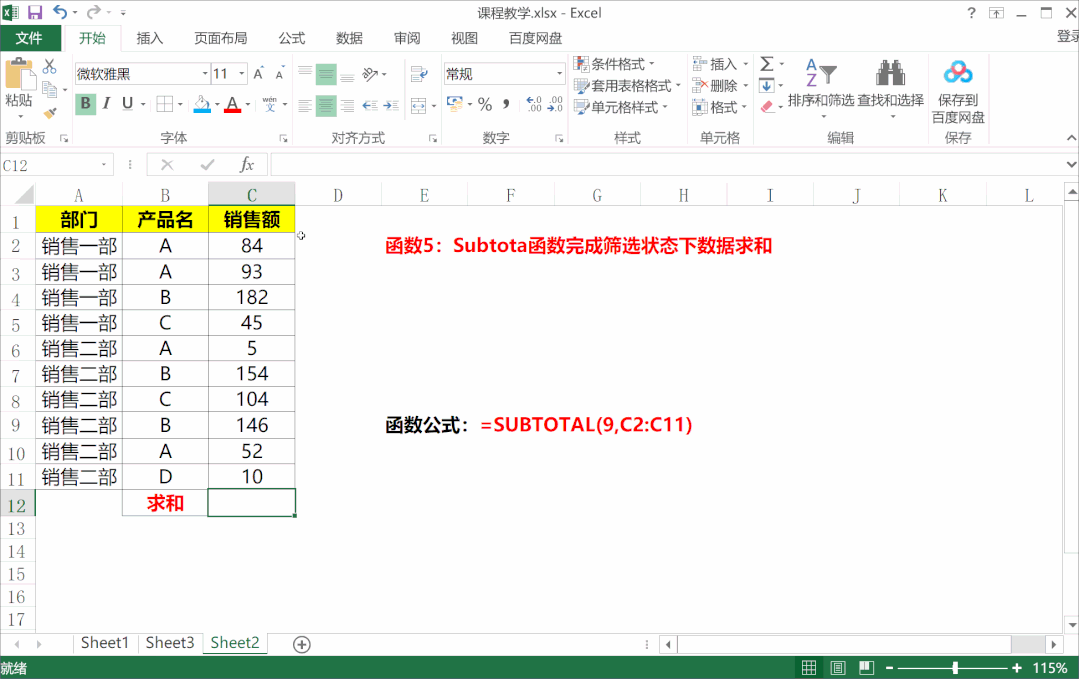
Task: Switch to the Sheet1 worksheet tab
Action: (105, 643)
